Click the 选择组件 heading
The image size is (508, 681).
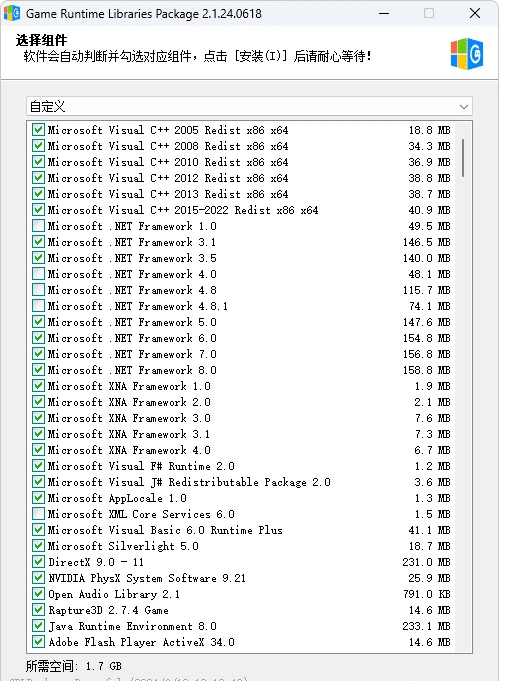pos(42,40)
